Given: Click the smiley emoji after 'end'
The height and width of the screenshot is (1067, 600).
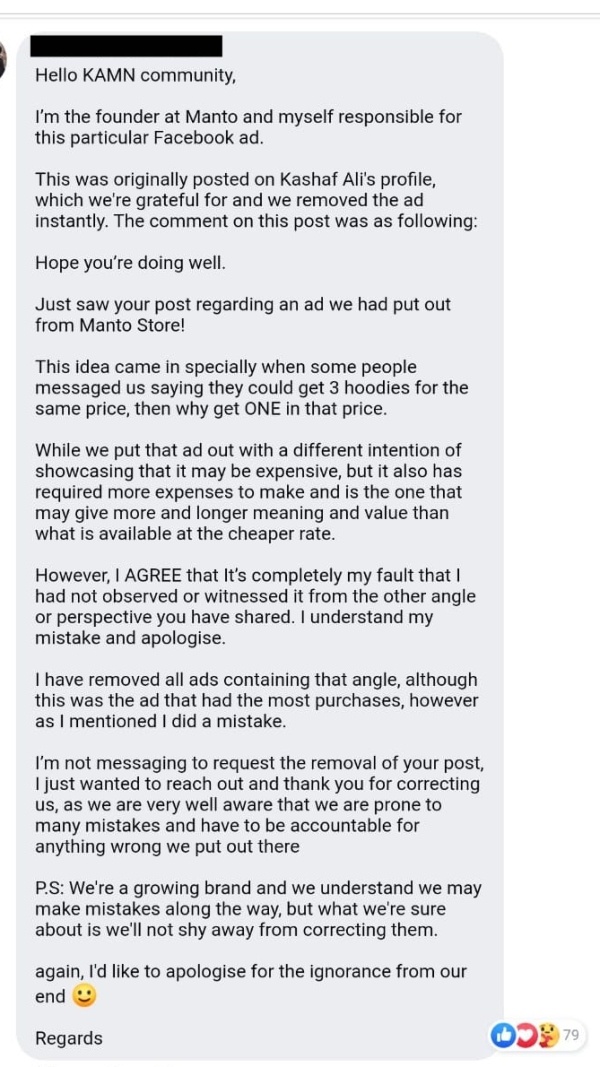Looking at the screenshot, I should 84,996.
